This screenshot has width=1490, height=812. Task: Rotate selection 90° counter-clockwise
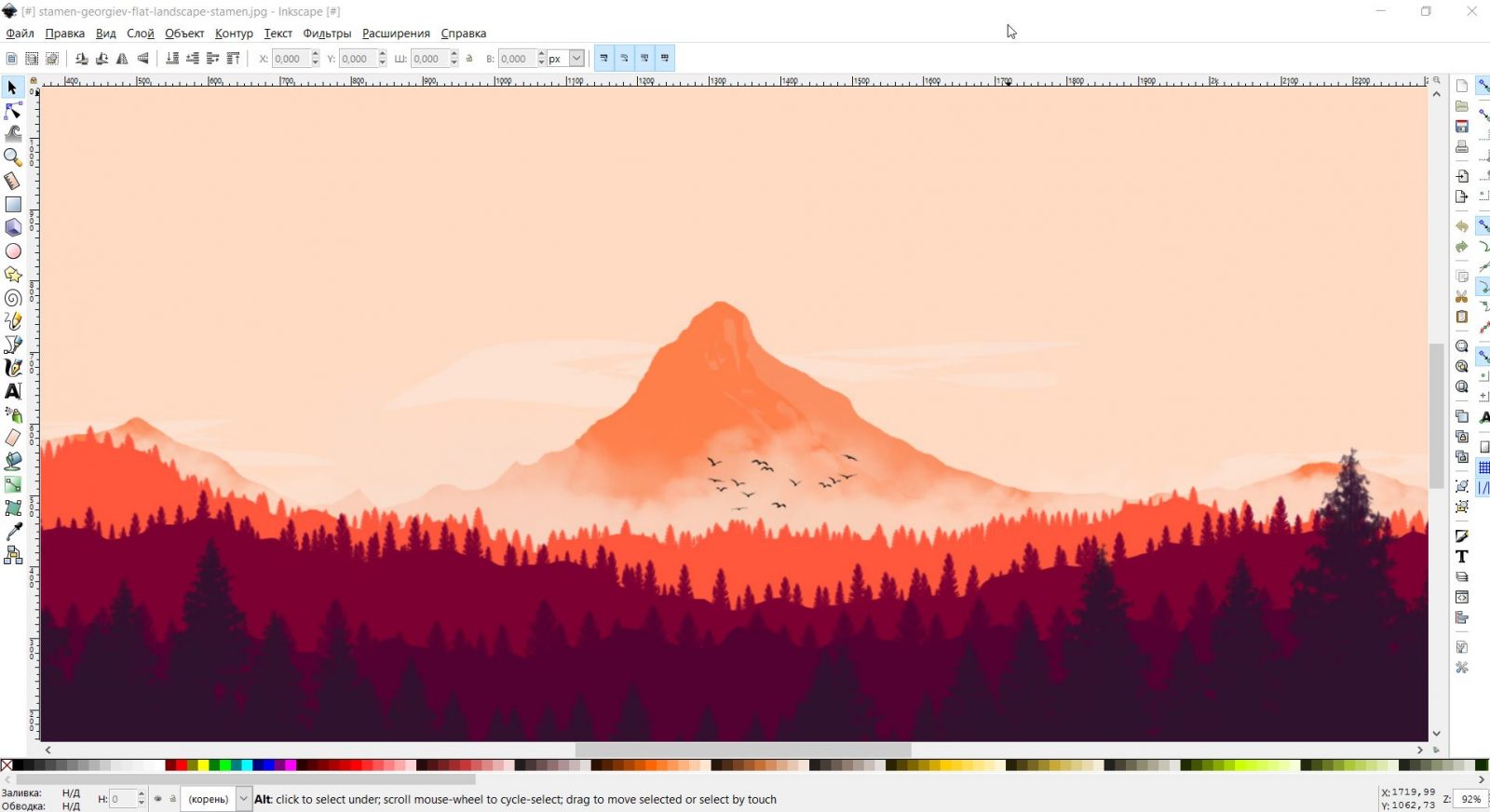82,59
